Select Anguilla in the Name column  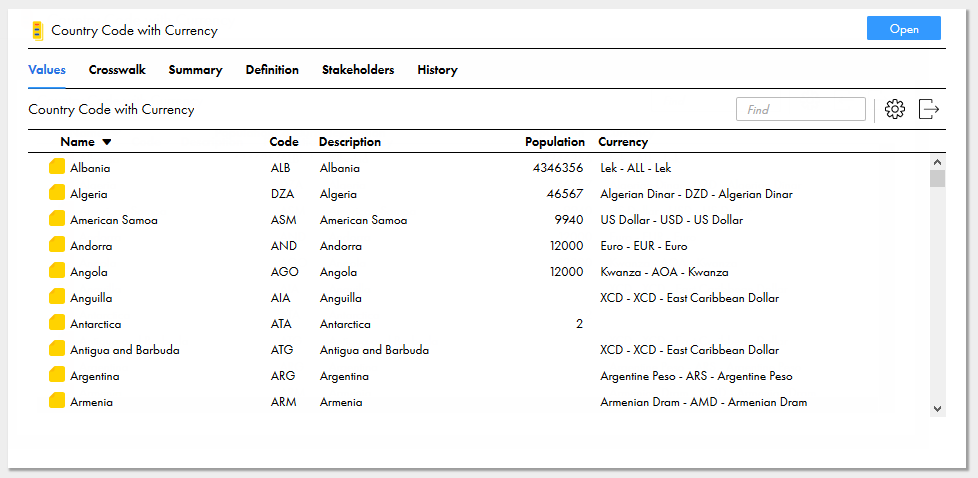[x=91, y=298]
